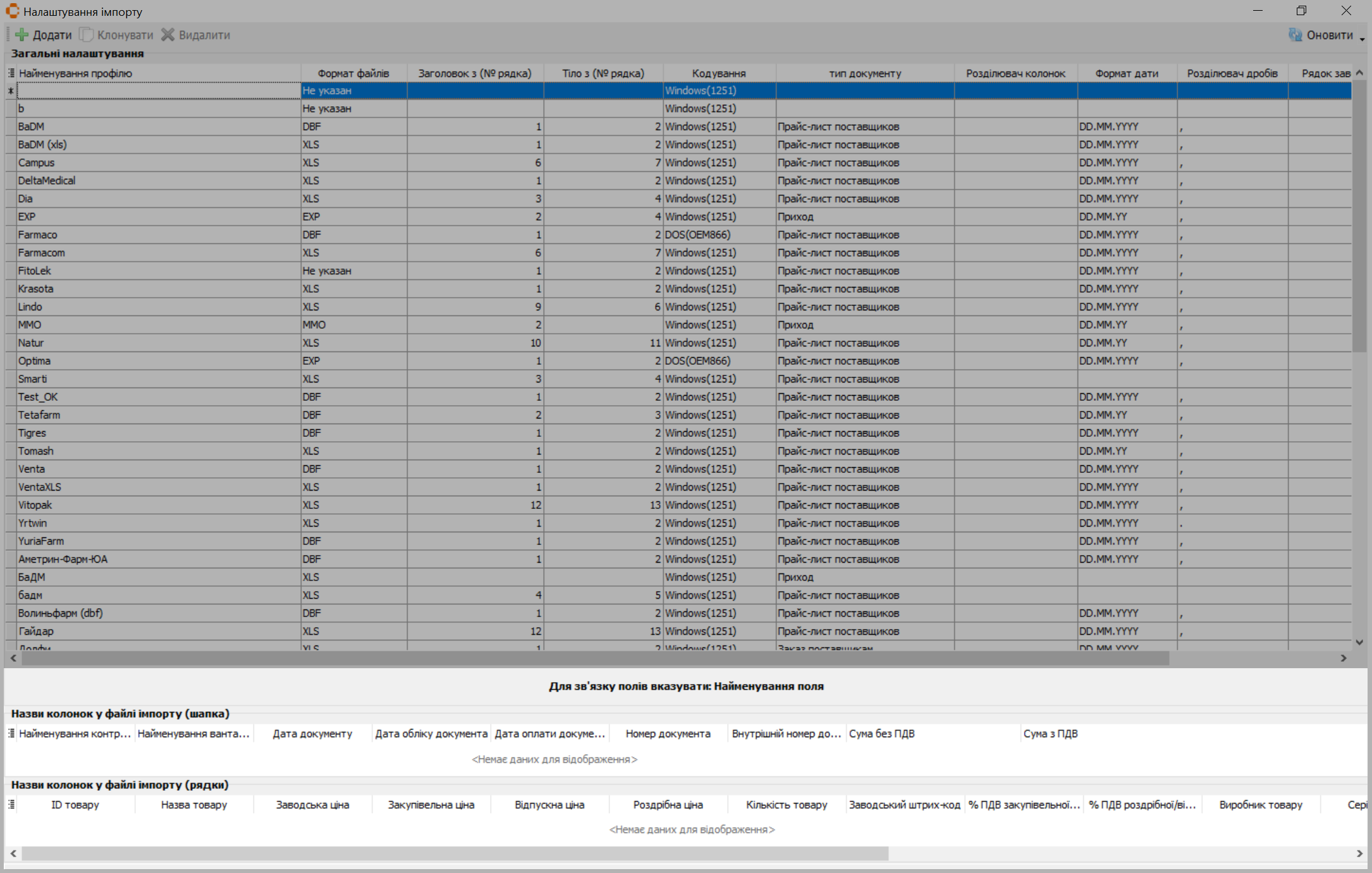Sort by the Кодування column header
The width and height of the screenshot is (1372, 873).
719,73
